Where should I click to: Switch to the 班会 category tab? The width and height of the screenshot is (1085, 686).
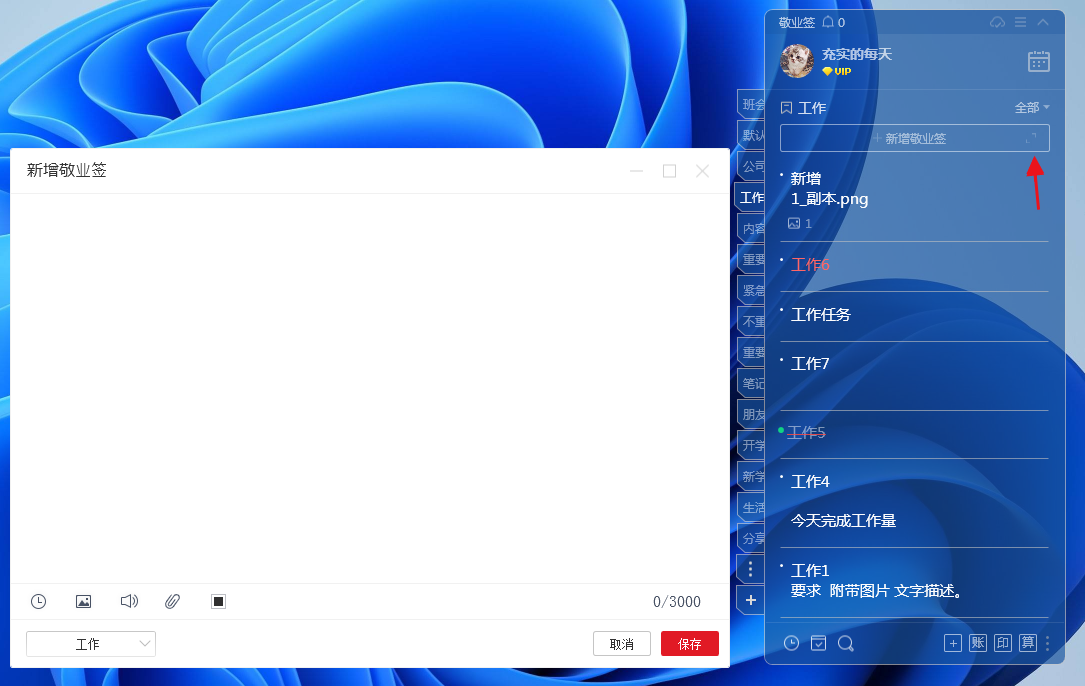click(x=752, y=105)
